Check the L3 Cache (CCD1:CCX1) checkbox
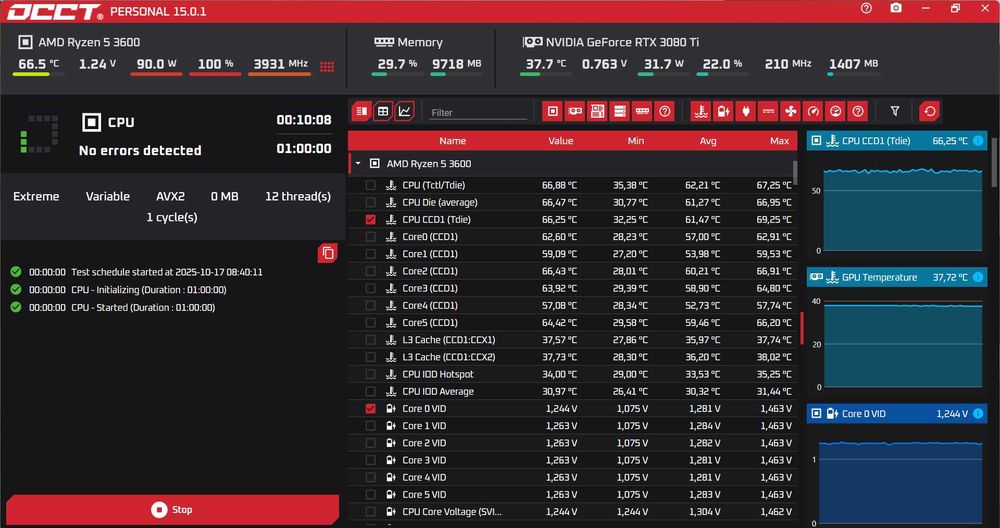This screenshot has width=1000, height=528. point(371,340)
